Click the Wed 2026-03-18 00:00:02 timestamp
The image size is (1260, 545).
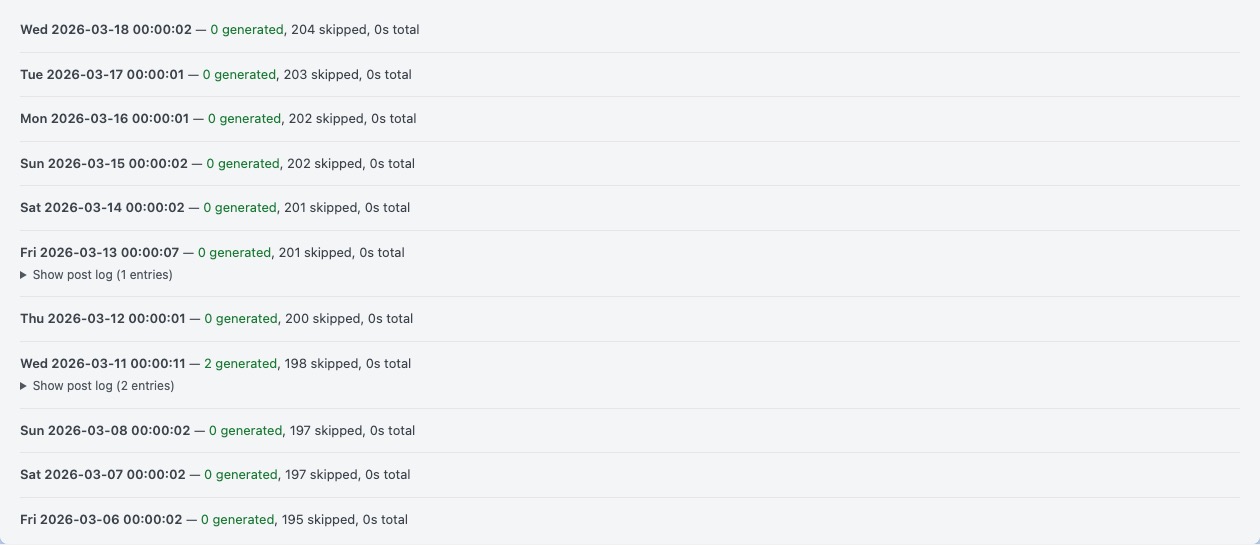105,30
